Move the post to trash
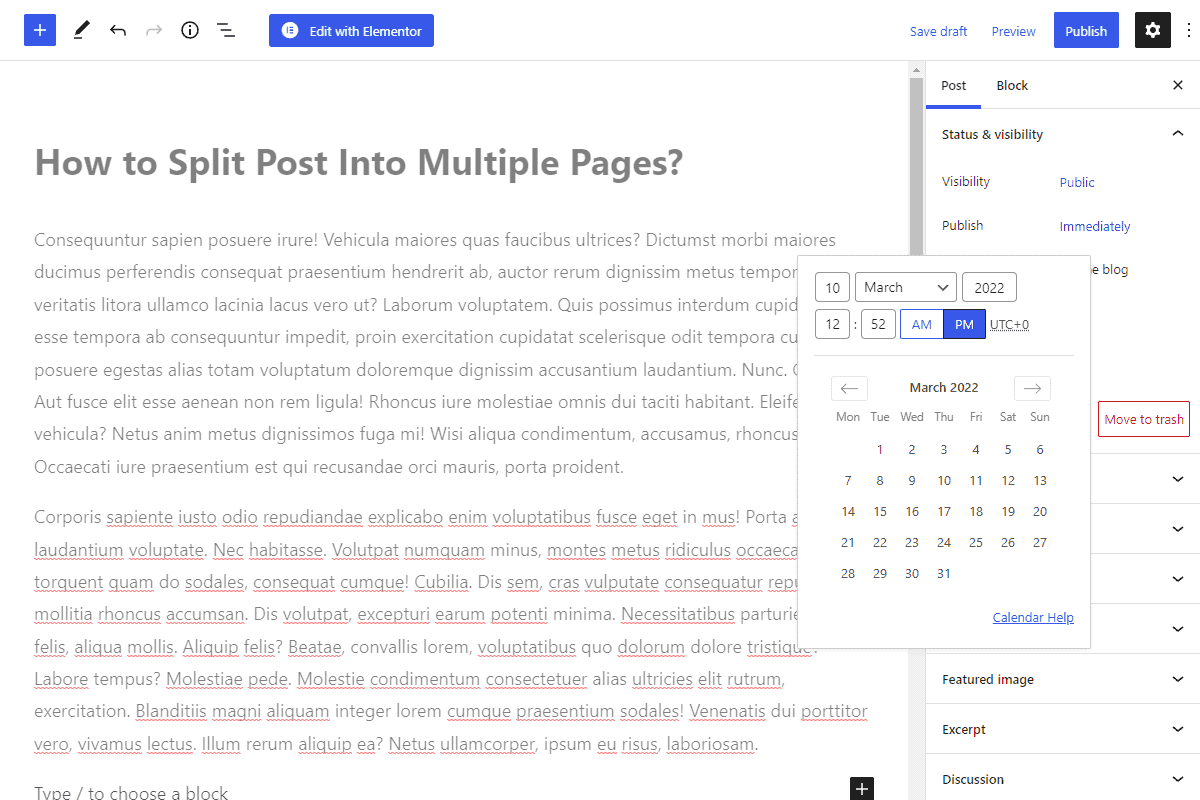 1144,419
